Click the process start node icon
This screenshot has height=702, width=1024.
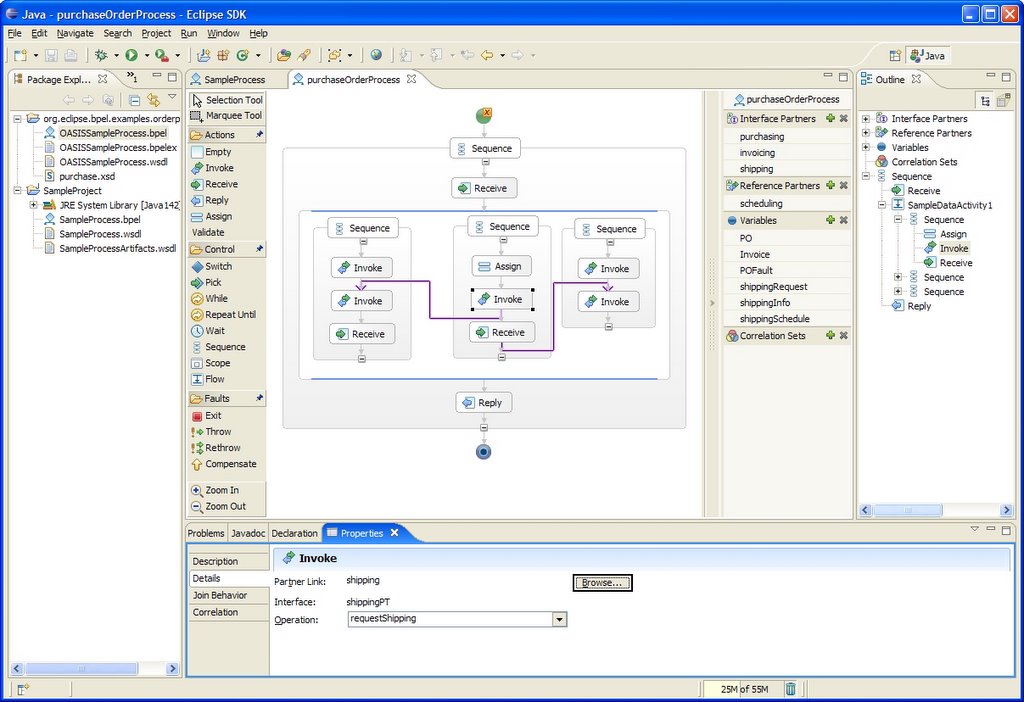click(x=483, y=116)
